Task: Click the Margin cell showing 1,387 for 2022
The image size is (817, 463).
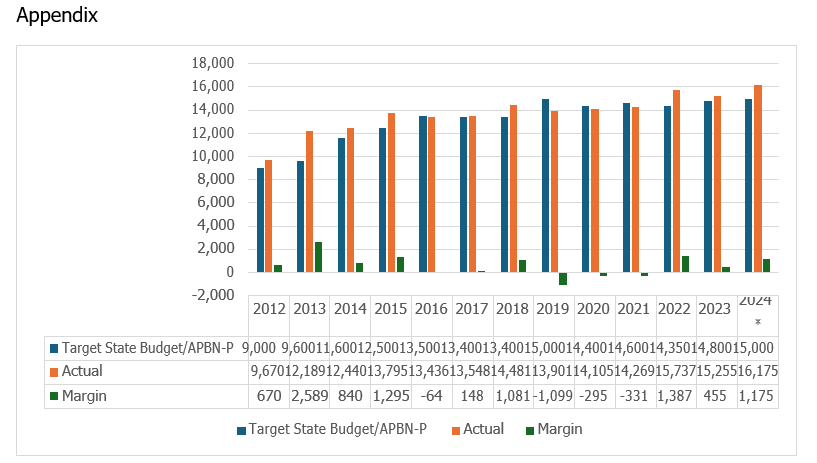Action: click(x=676, y=396)
